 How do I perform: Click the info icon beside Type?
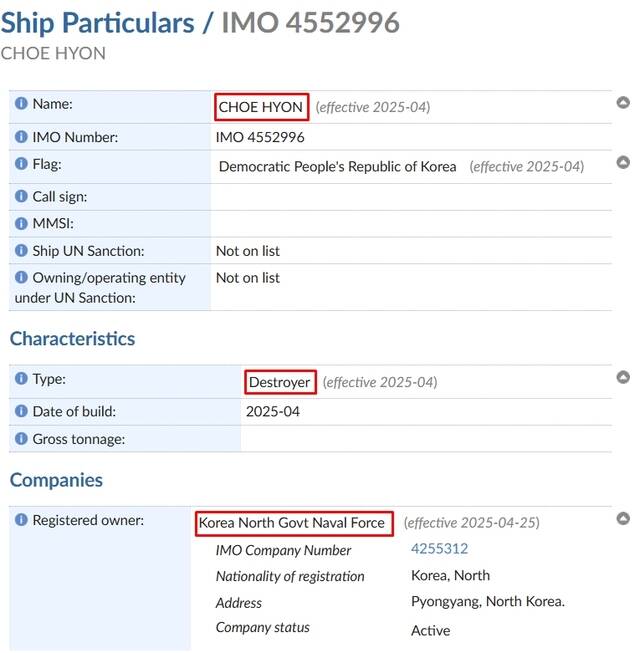(x=21, y=380)
